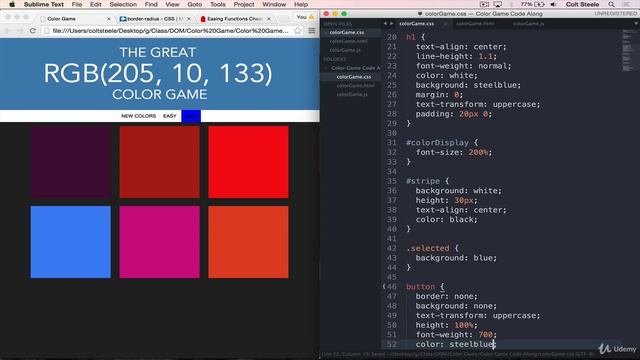Open Spotlight search in the menu bar
Screen dimensions: 640x360
(x=611, y=4)
